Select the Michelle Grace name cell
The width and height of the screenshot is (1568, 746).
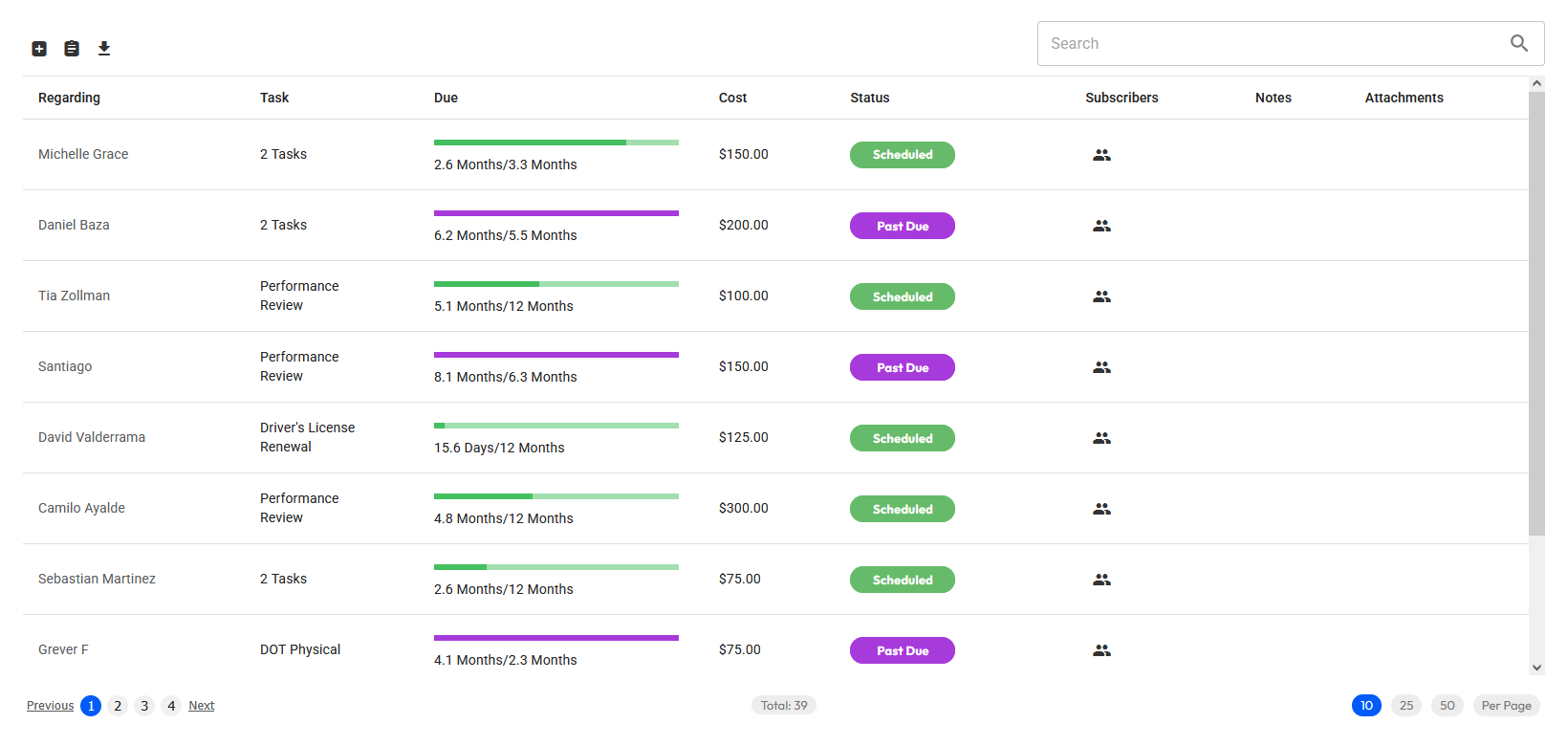[x=83, y=154]
